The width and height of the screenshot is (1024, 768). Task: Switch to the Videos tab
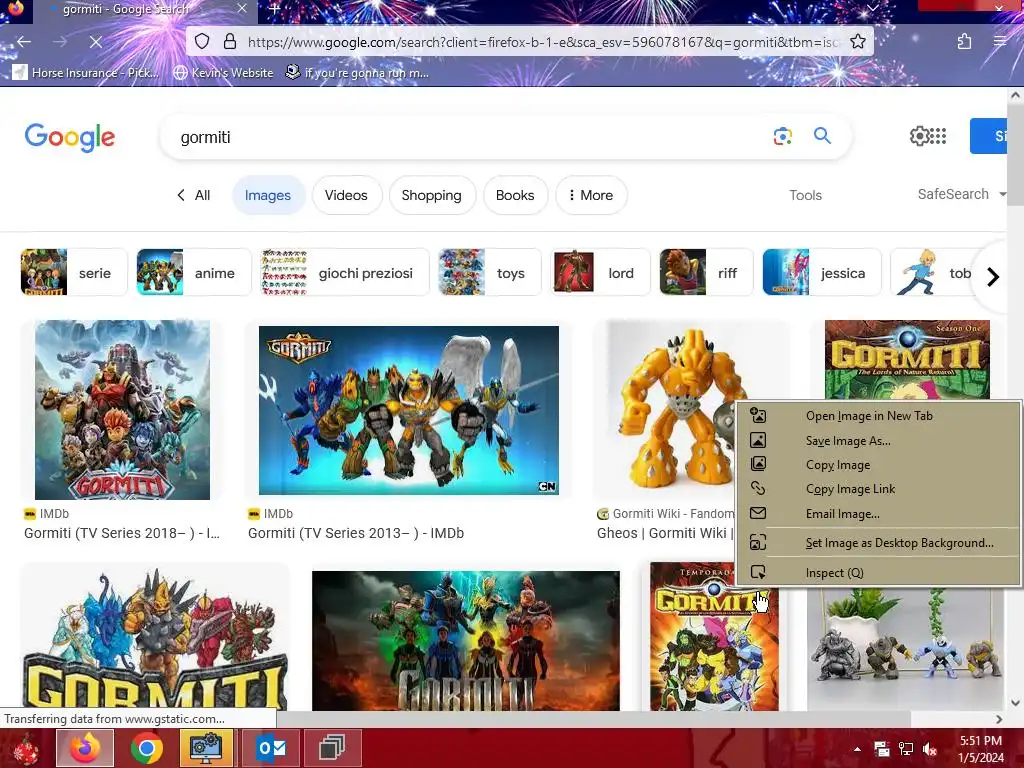coord(346,195)
